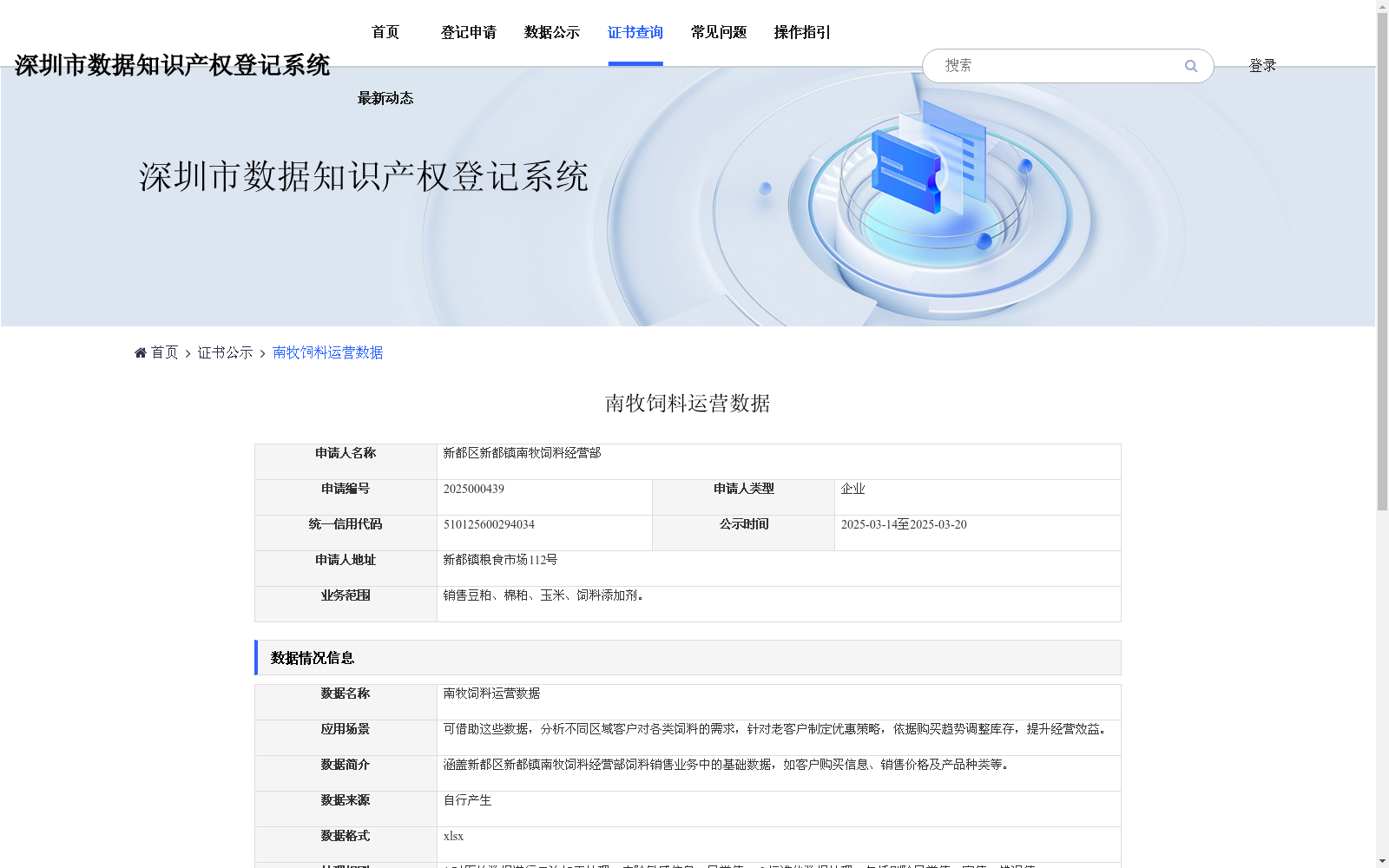1389x868 pixels.
Task: Click the vertical page scrollbar thumb
Action: [1382, 262]
